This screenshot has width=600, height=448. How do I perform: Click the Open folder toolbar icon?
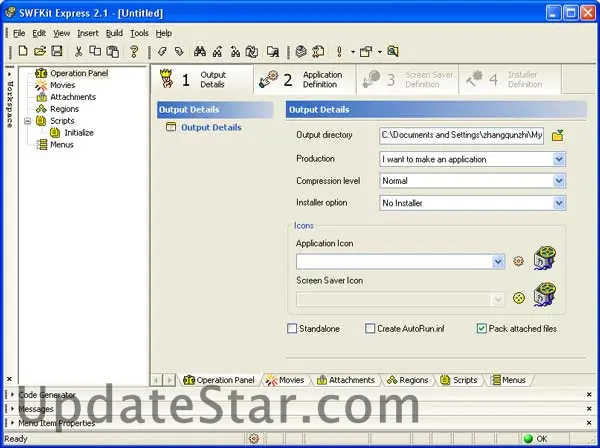[x=40, y=51]
